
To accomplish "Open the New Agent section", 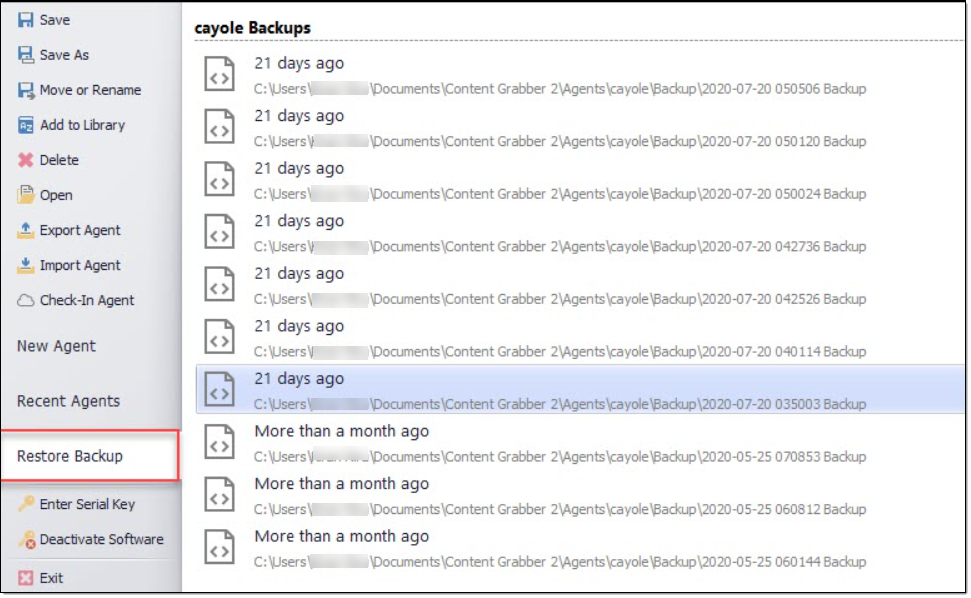I will 56,346.
